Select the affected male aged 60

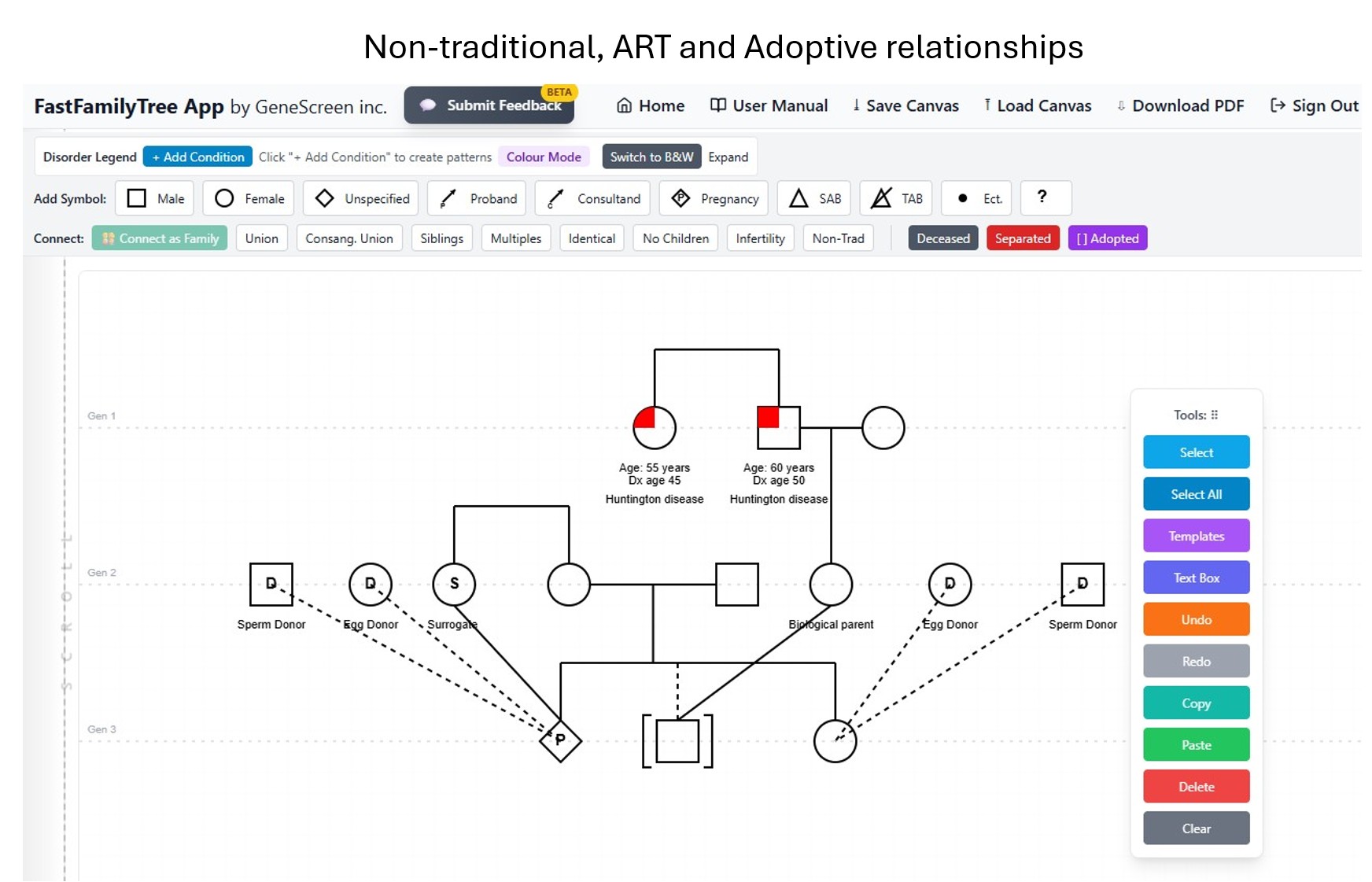coord(779,427)
